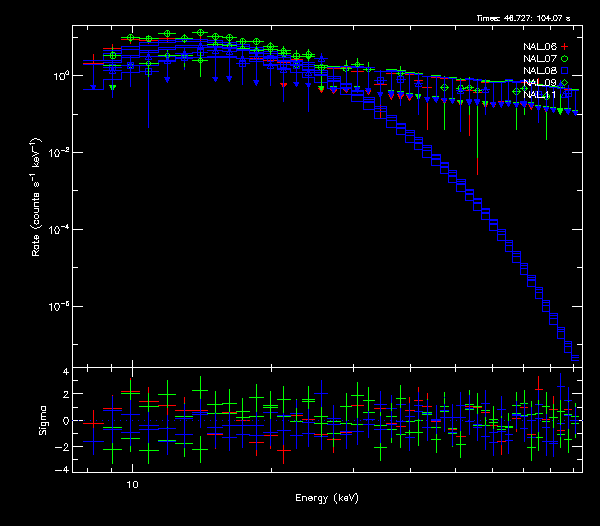Click the Sigma y-axis title
This screenshot has height=526, width=600.
click(x=43, y=420)
